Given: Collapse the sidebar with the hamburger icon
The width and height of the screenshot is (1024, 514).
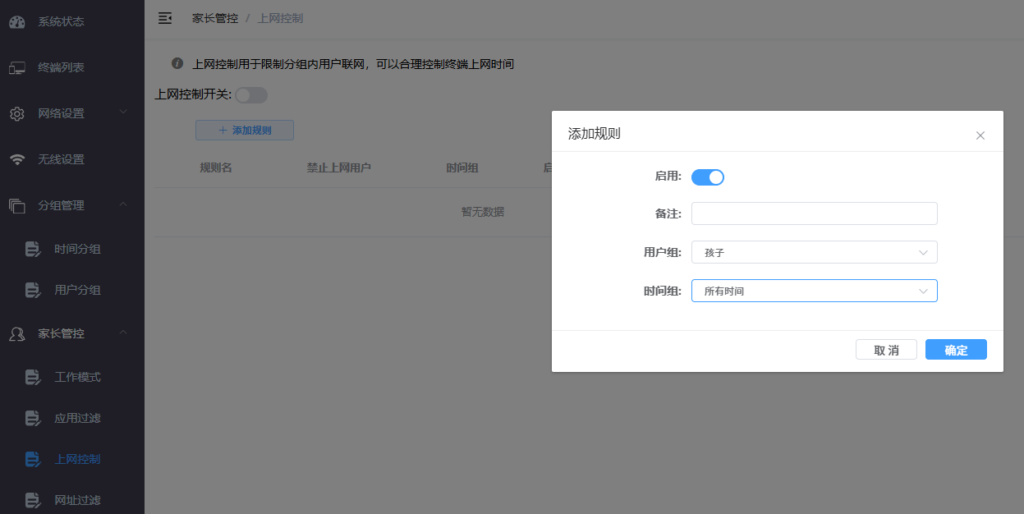Looking at the screenshot, I should (x=165, y=18).
